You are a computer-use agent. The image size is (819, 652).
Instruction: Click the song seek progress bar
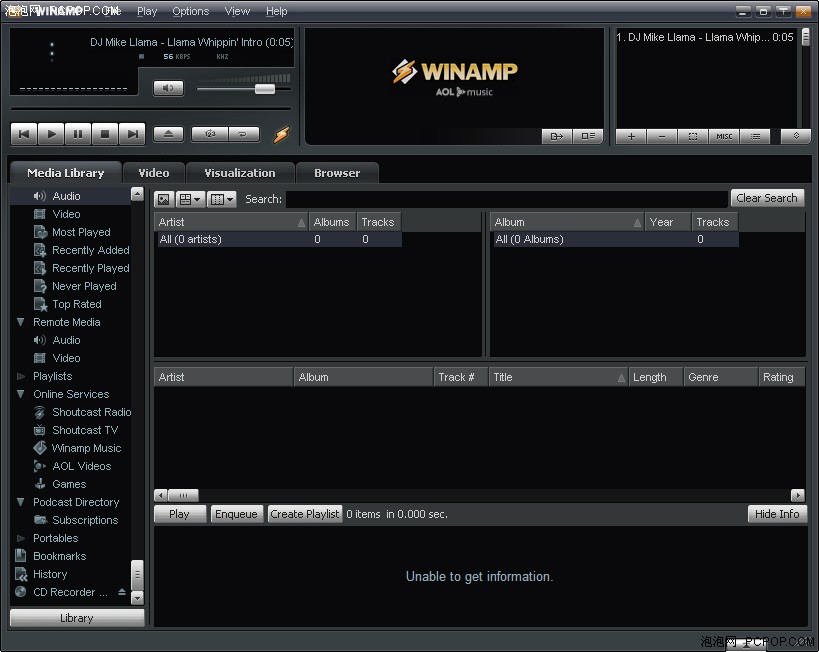click(150, 109)
